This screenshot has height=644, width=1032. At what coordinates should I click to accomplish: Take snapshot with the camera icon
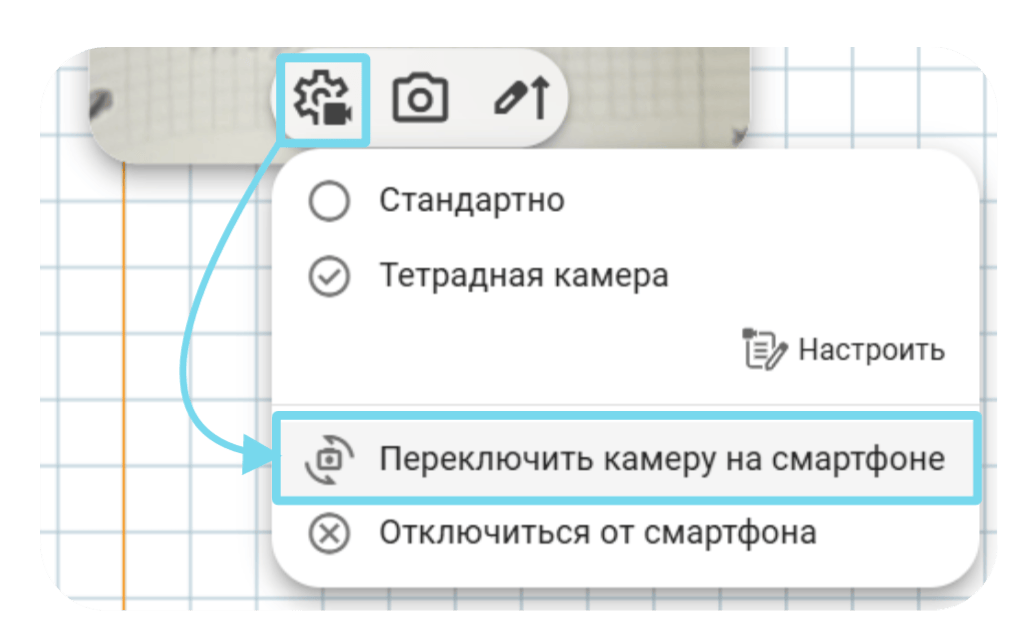(x=420, y=99)
